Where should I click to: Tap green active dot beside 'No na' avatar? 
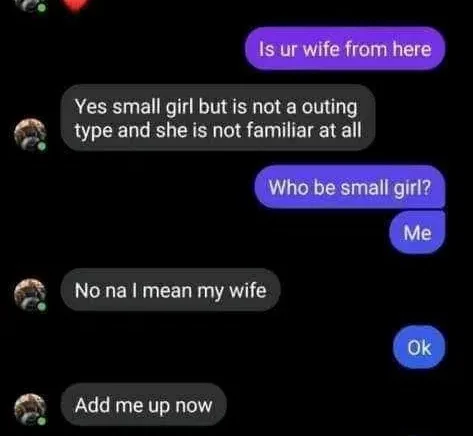click(42, 306)
